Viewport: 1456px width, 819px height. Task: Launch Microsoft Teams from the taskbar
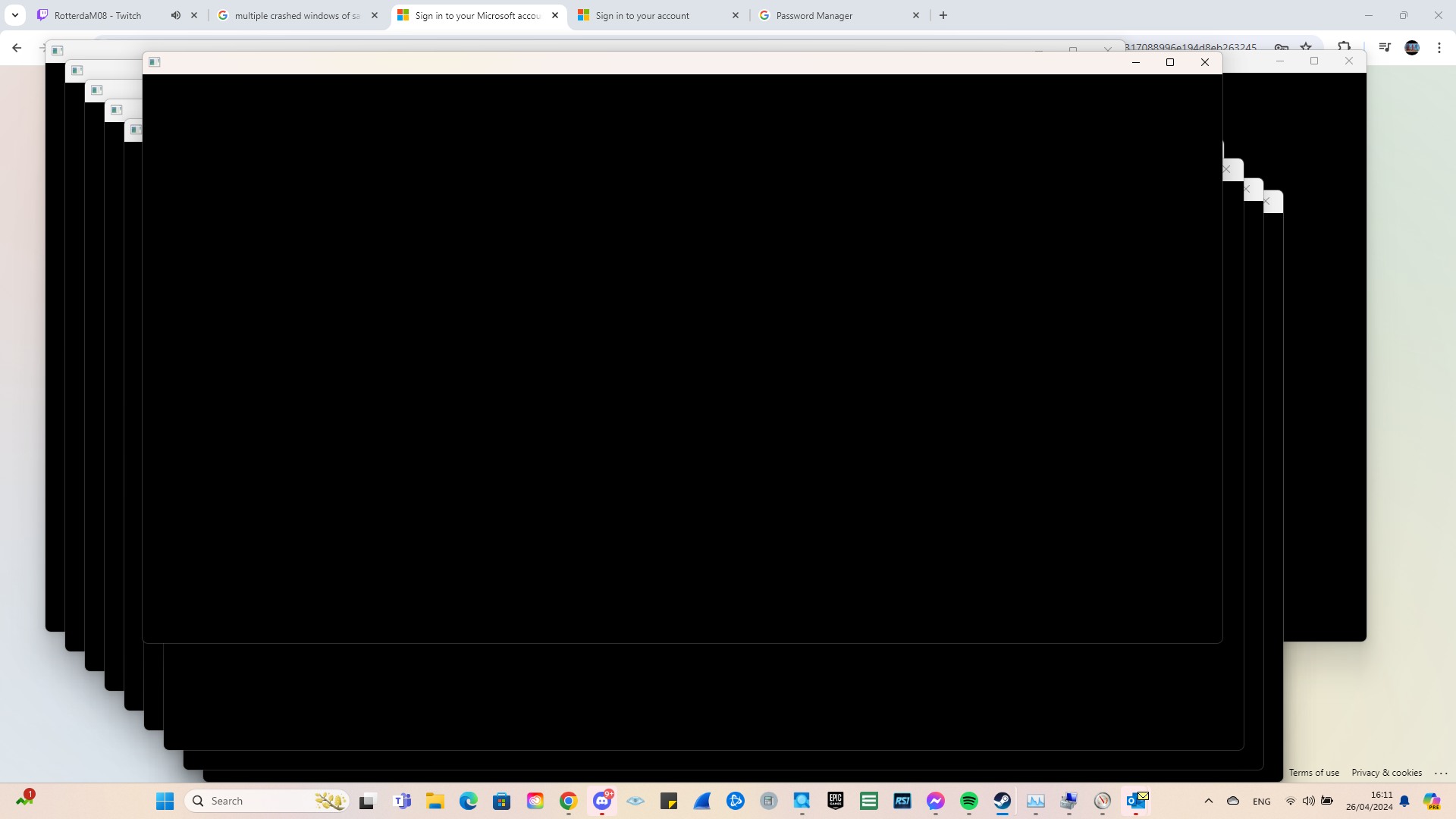click(402, 800)
